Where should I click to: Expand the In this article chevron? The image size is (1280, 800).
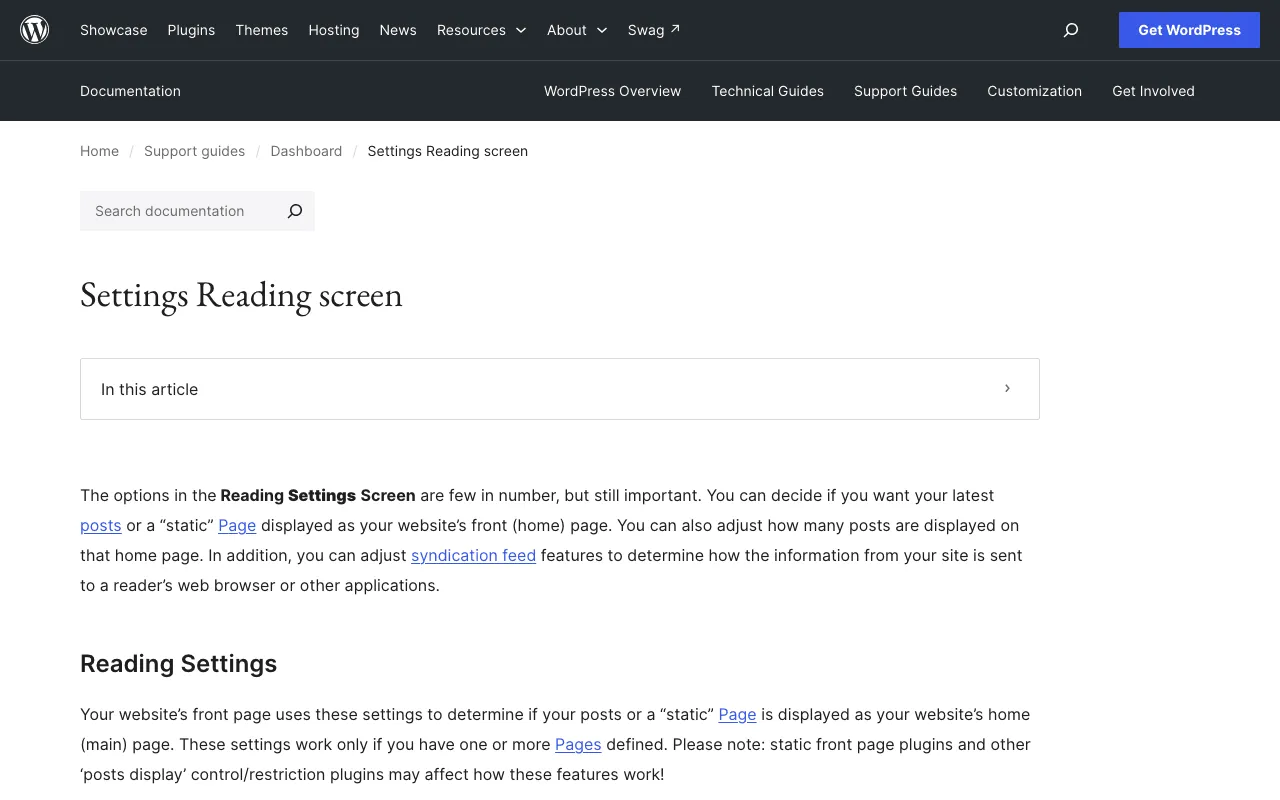[1007, 388]
